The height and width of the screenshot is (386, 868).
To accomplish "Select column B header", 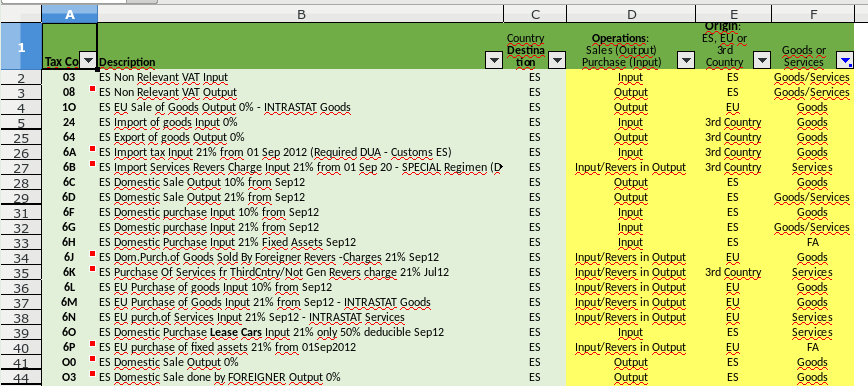I will click(301, 14).
